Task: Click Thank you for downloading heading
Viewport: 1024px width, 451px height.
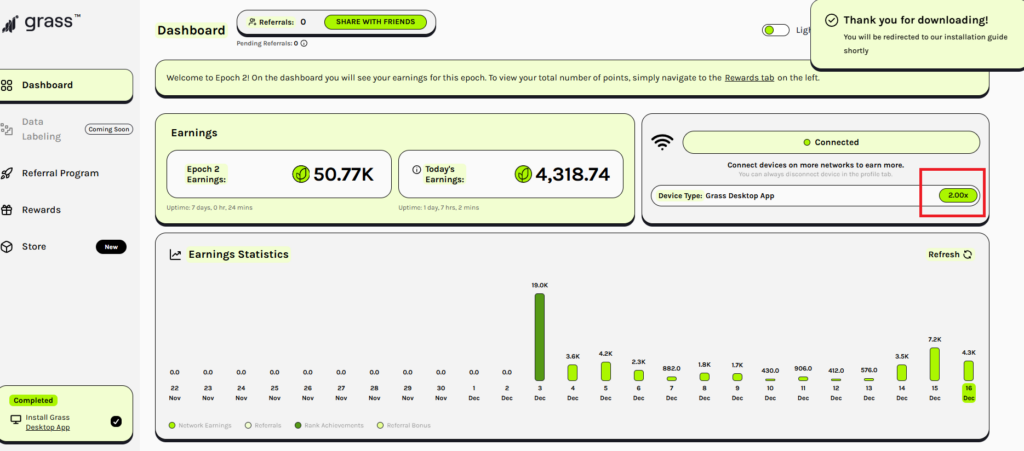Action: pyautogui.click(x=916, y=20)
